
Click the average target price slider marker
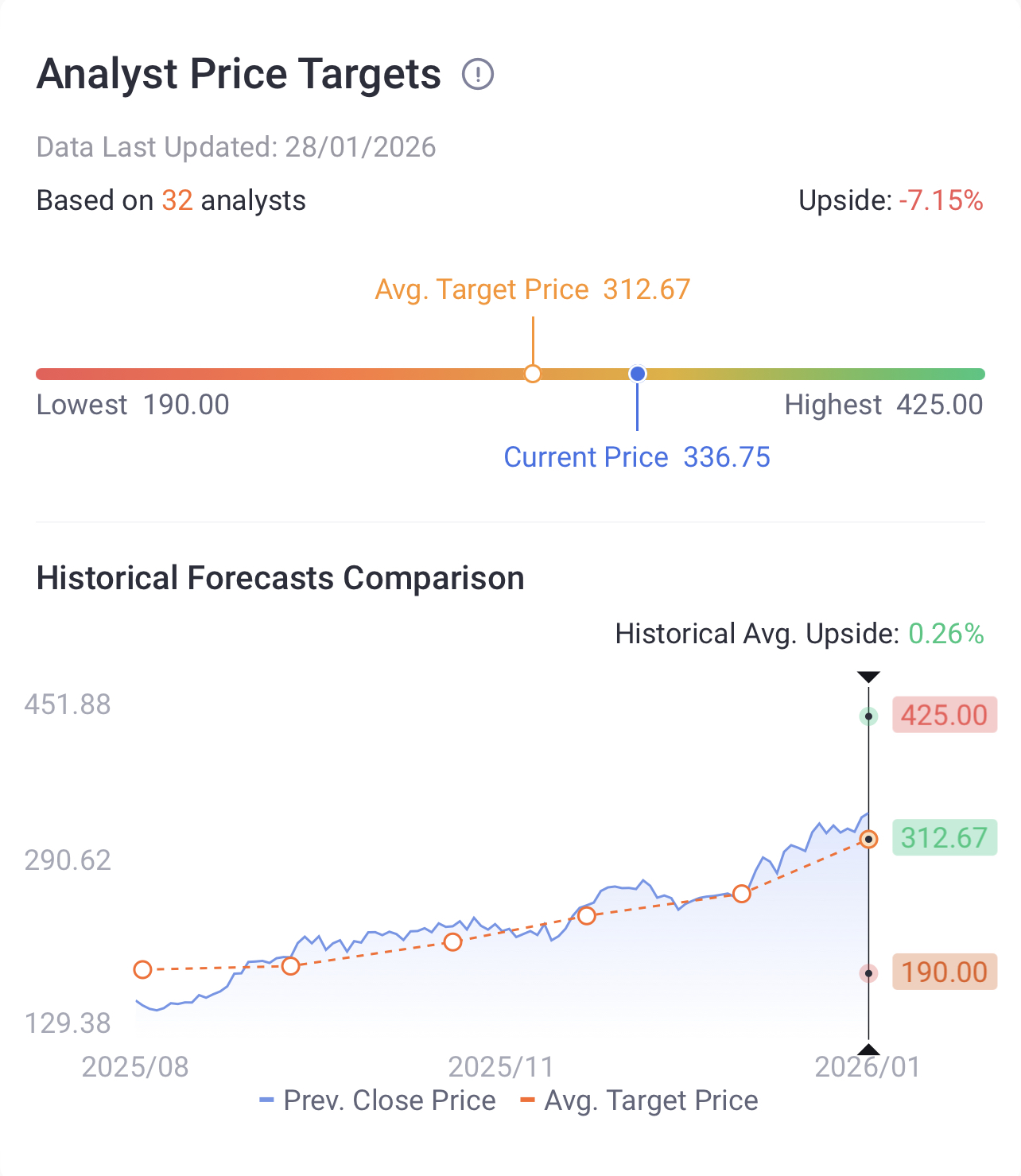tap(533, 374)
